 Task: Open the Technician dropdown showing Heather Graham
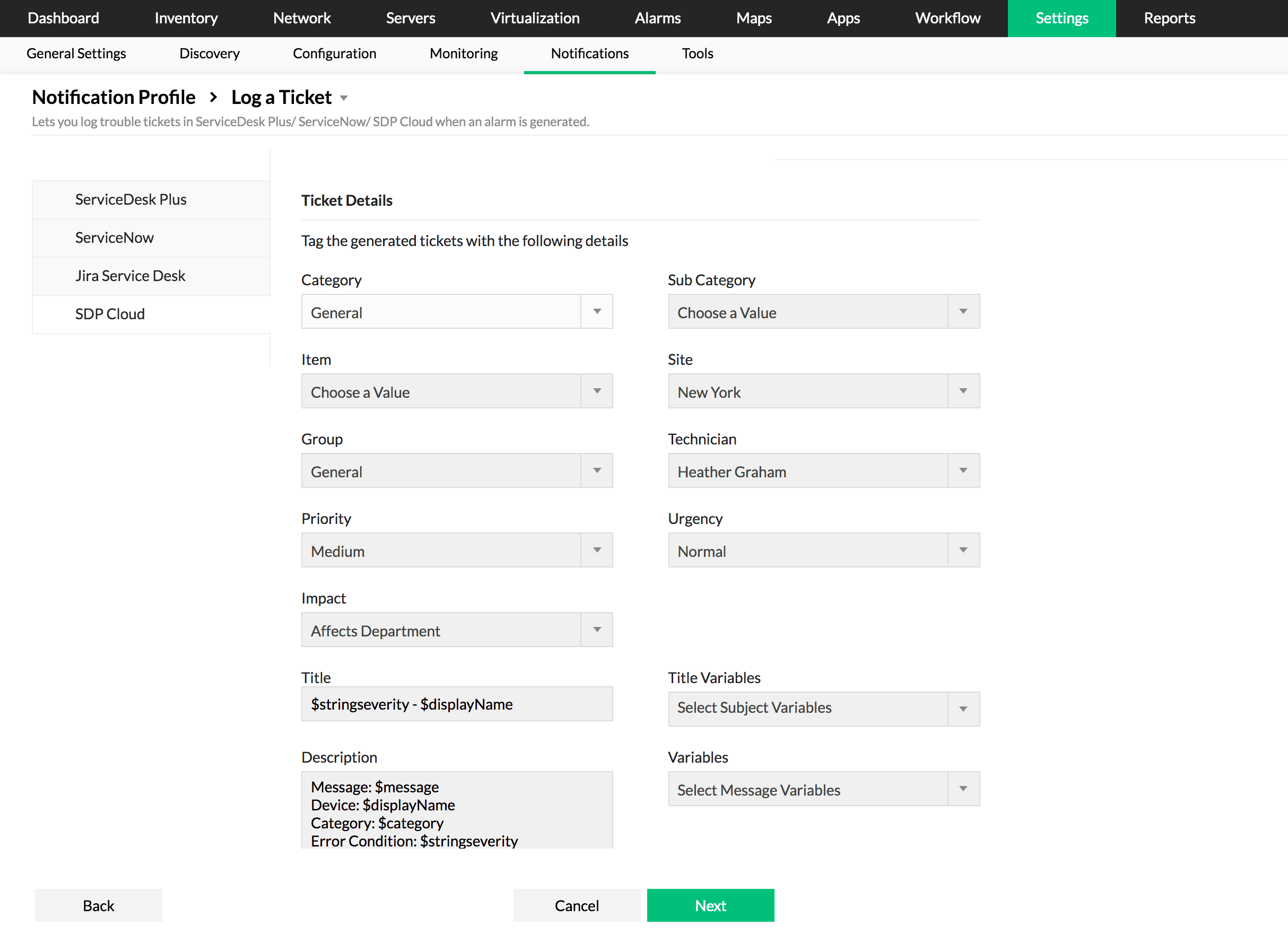point(823,471)
